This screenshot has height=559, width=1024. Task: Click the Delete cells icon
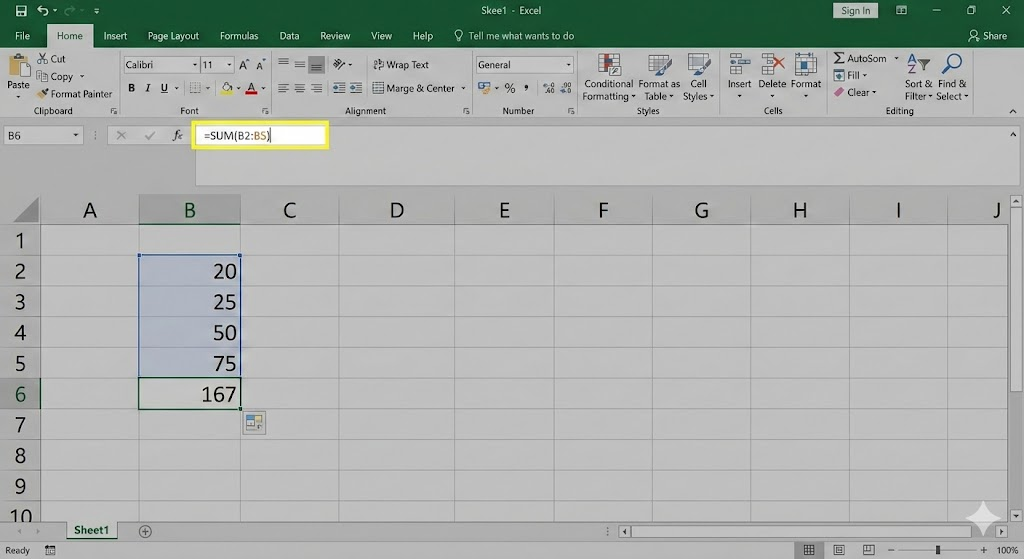pos(772,72)
